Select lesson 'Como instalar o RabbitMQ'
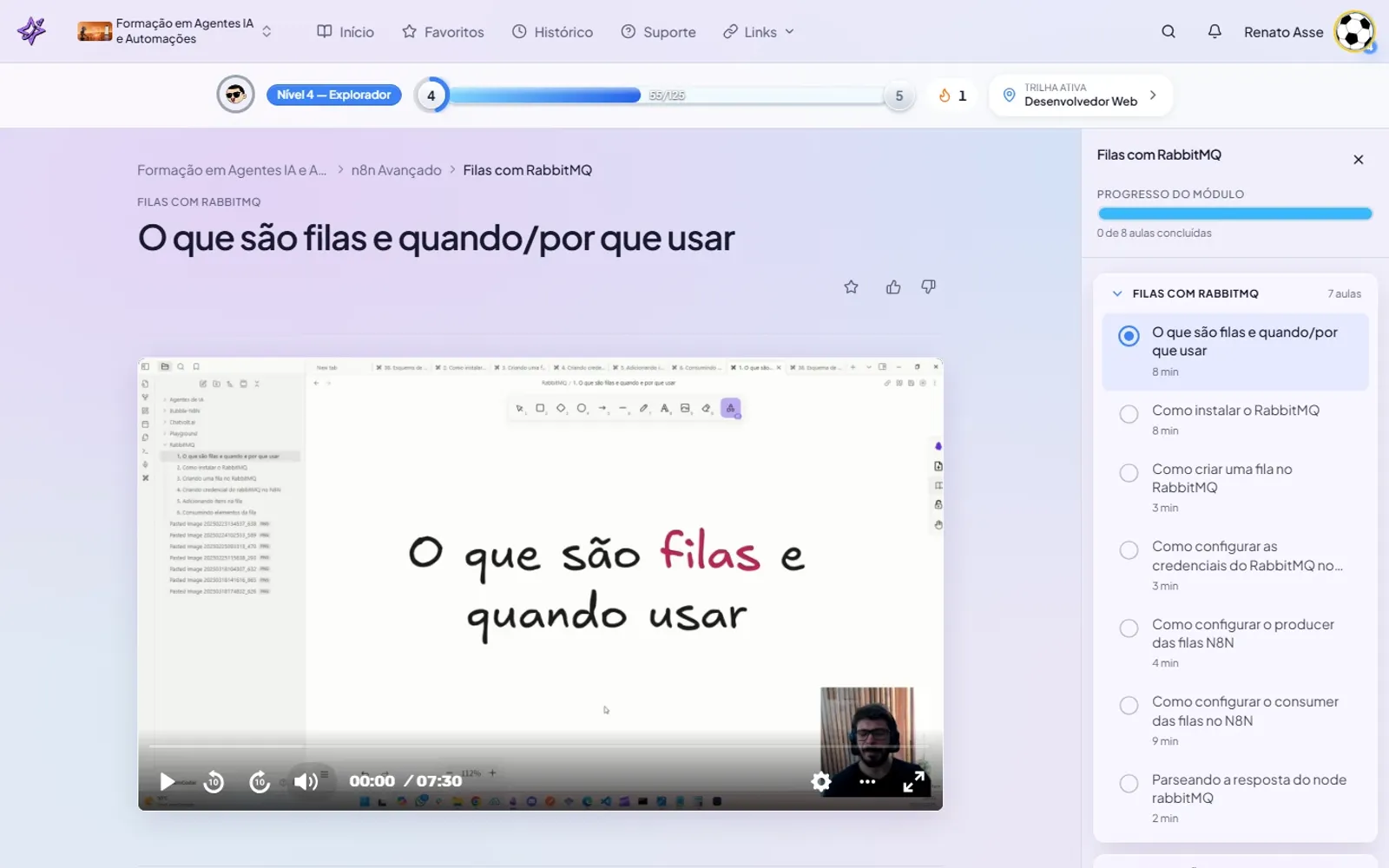The image size is (1389, 868). [1235, 419]
